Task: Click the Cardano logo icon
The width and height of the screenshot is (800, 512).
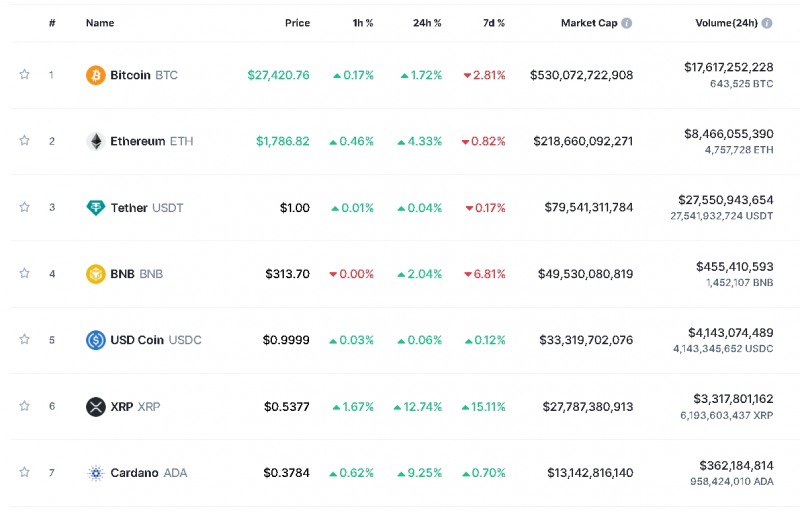Action: click(95, 473)
